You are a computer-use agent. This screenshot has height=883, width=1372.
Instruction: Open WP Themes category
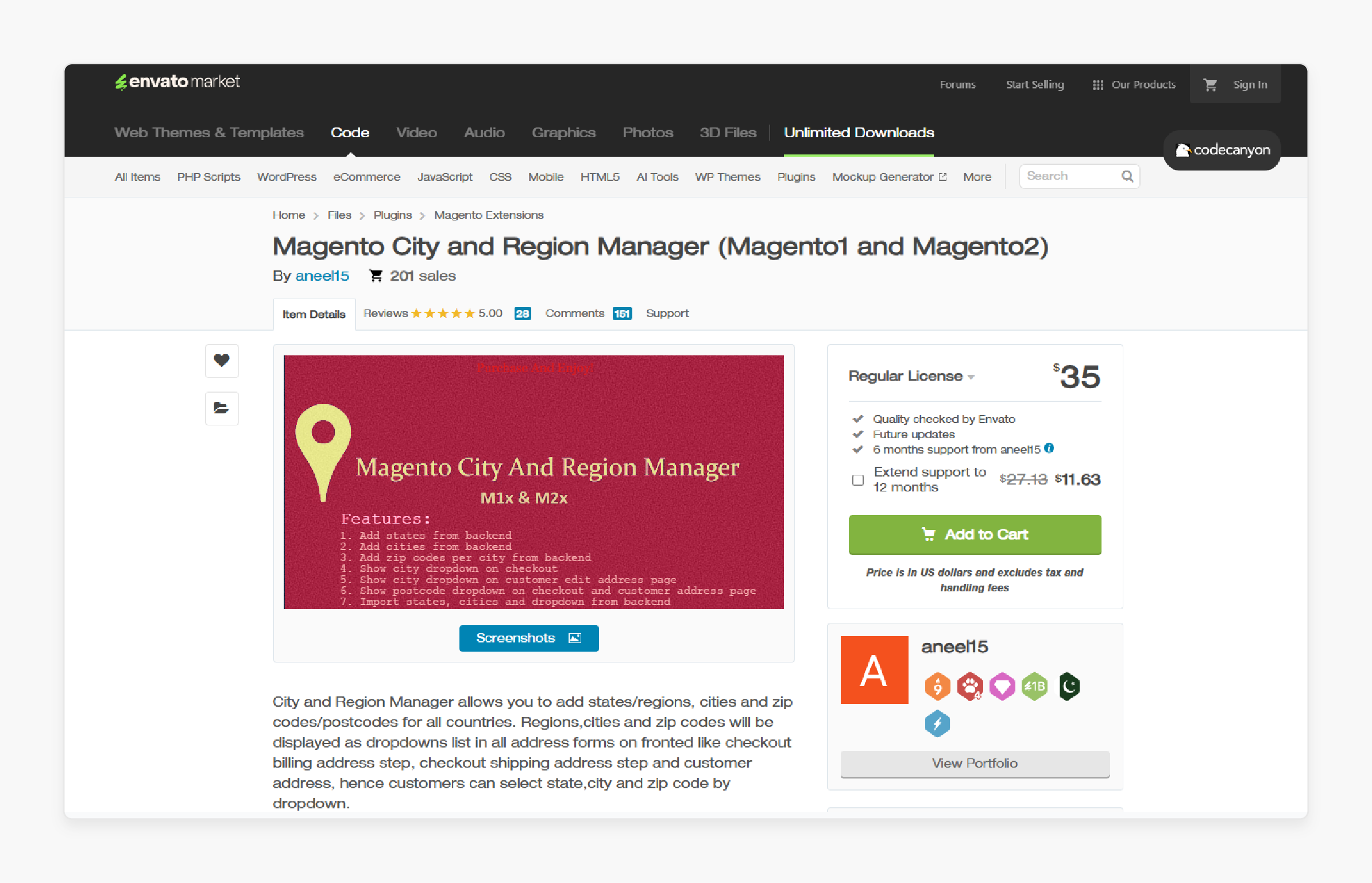[728, 177]
